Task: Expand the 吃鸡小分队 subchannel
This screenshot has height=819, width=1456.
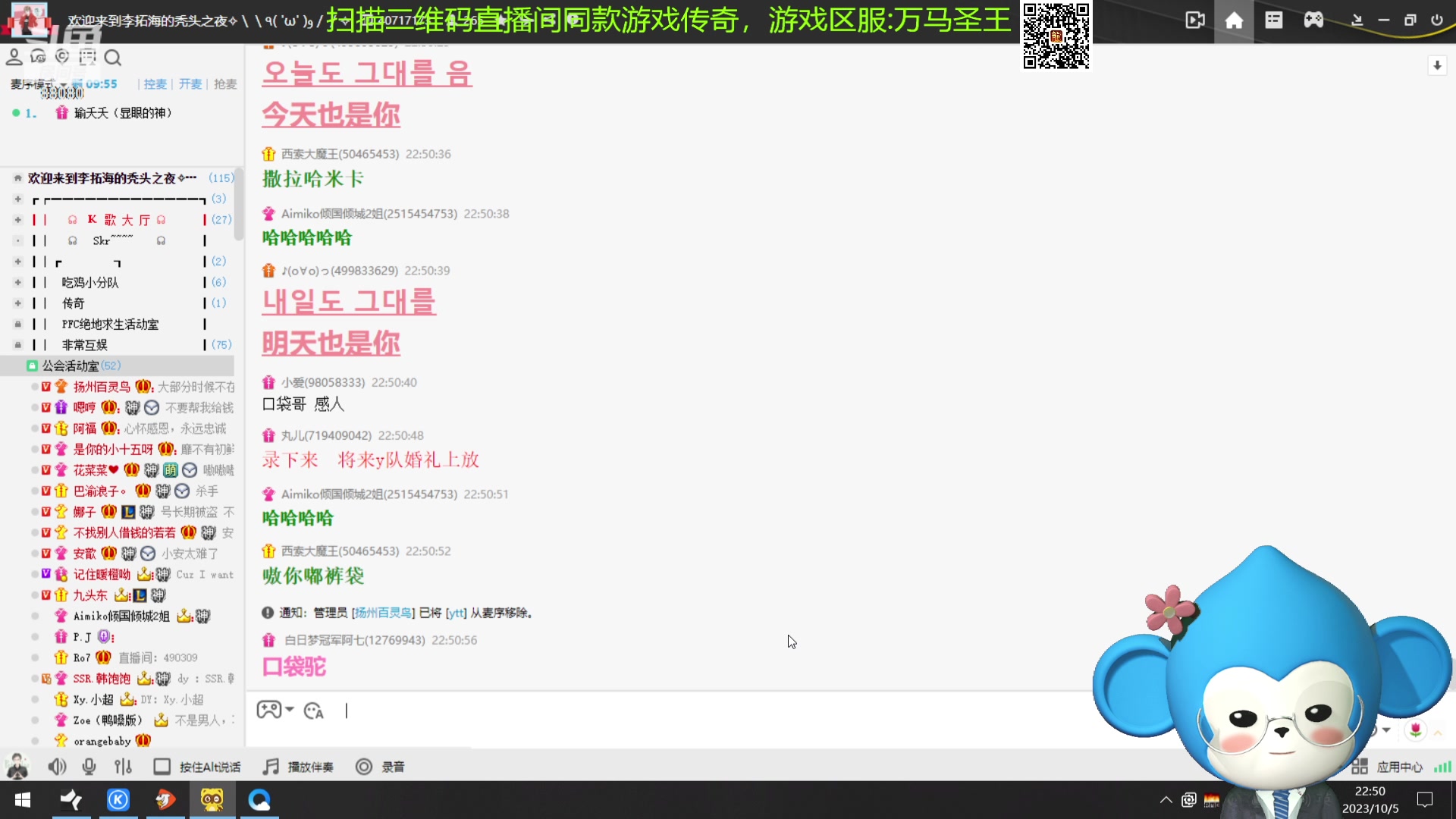Action: click(x=17, y=281)
